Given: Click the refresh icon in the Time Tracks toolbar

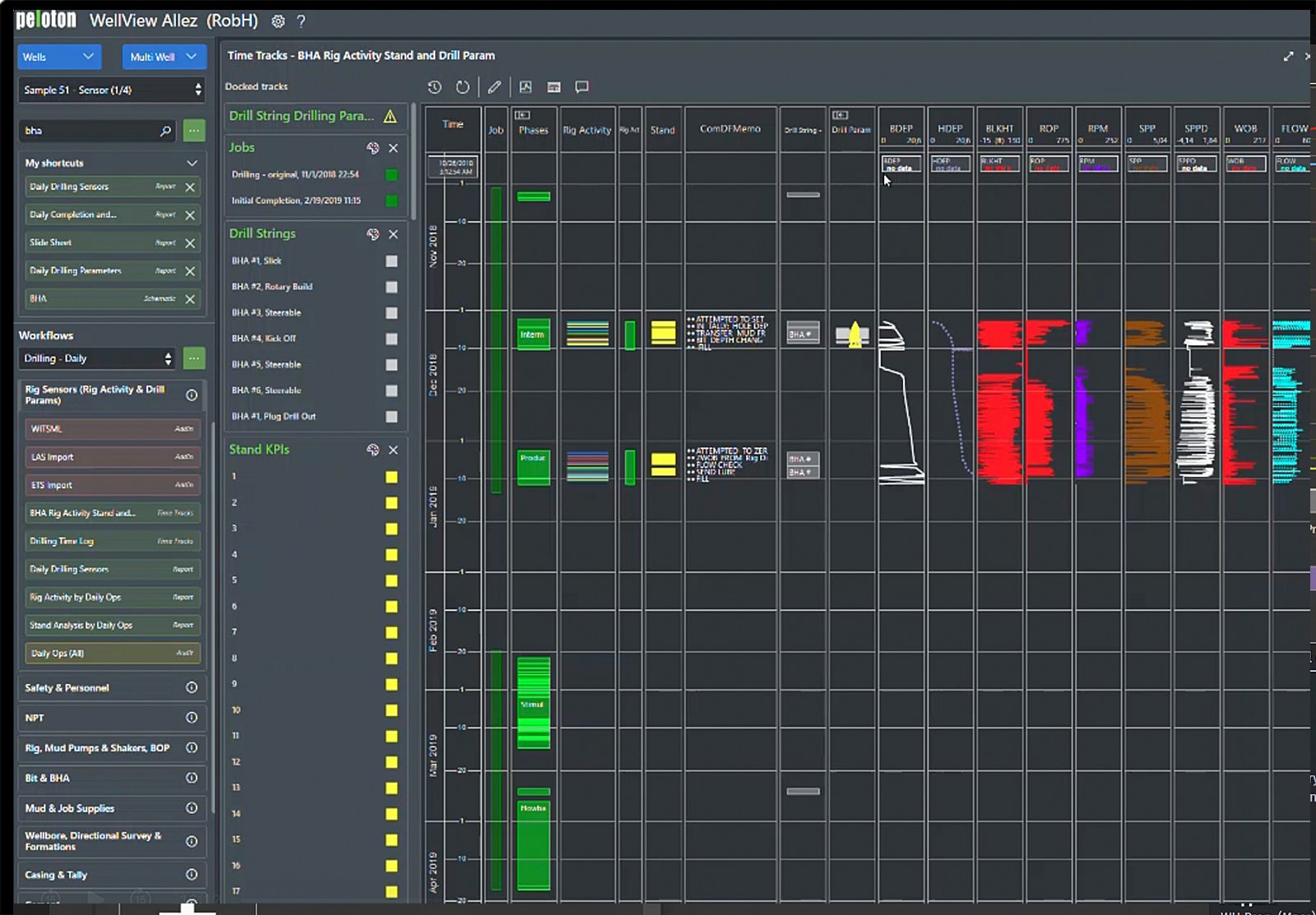Looking at the screenshot, I should (x=464, y=86).
